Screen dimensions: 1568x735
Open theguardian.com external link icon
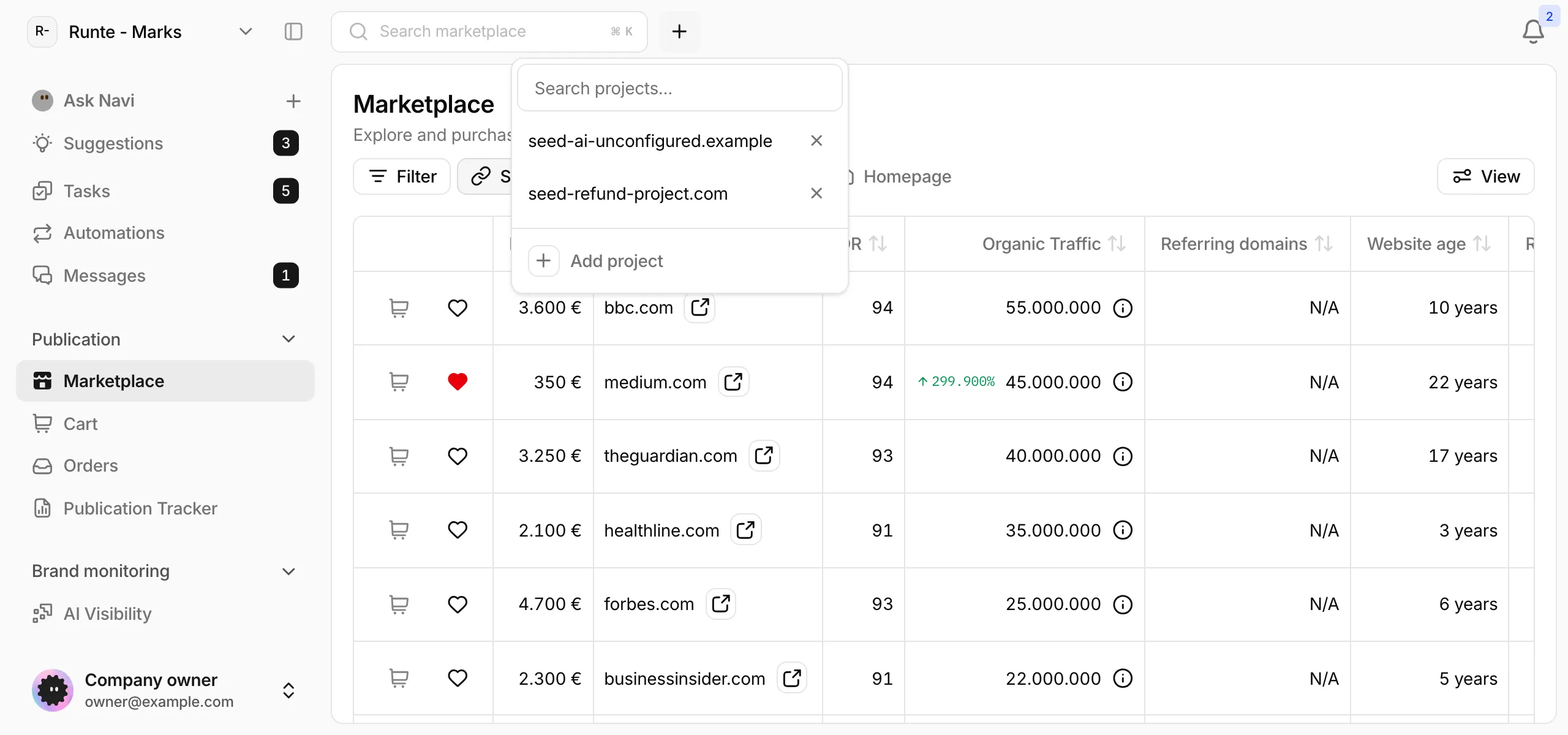click(x=764, y=456)
